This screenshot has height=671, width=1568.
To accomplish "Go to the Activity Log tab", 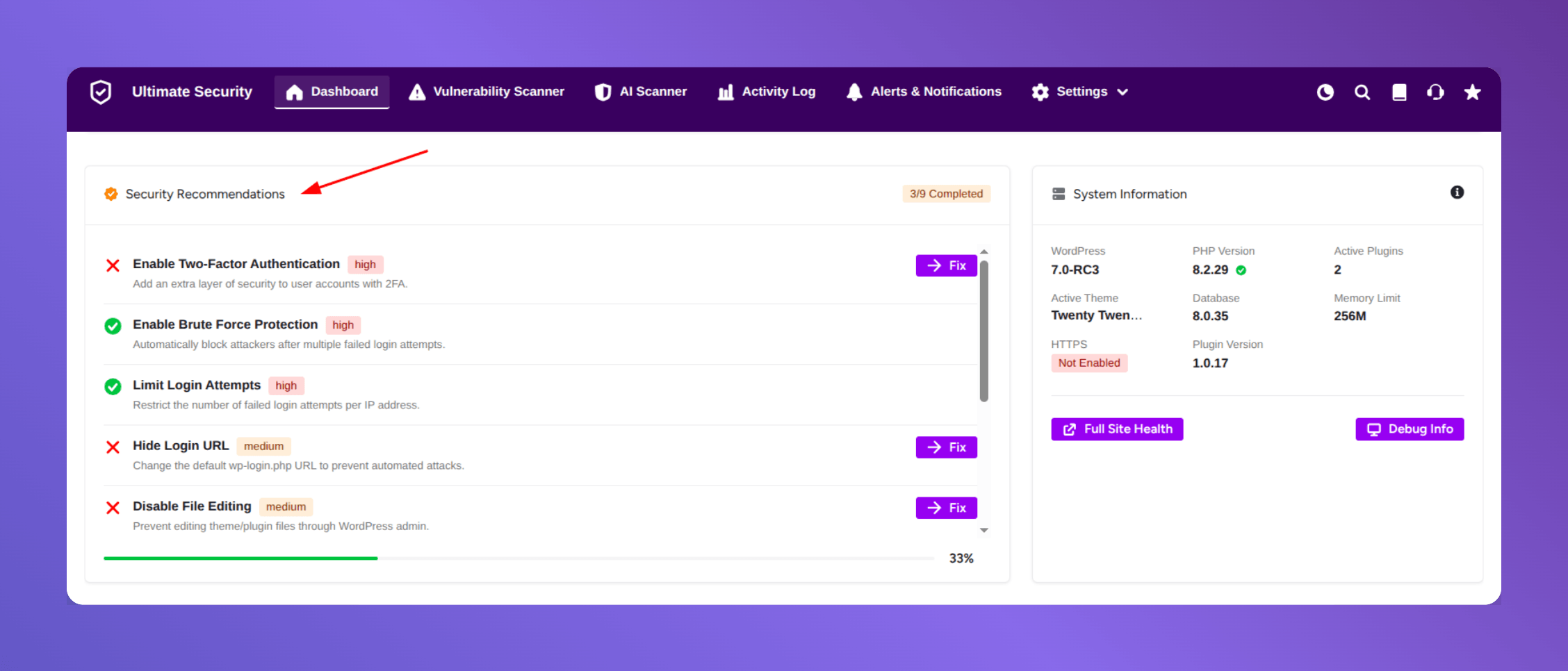I will (x=767, y=92).
